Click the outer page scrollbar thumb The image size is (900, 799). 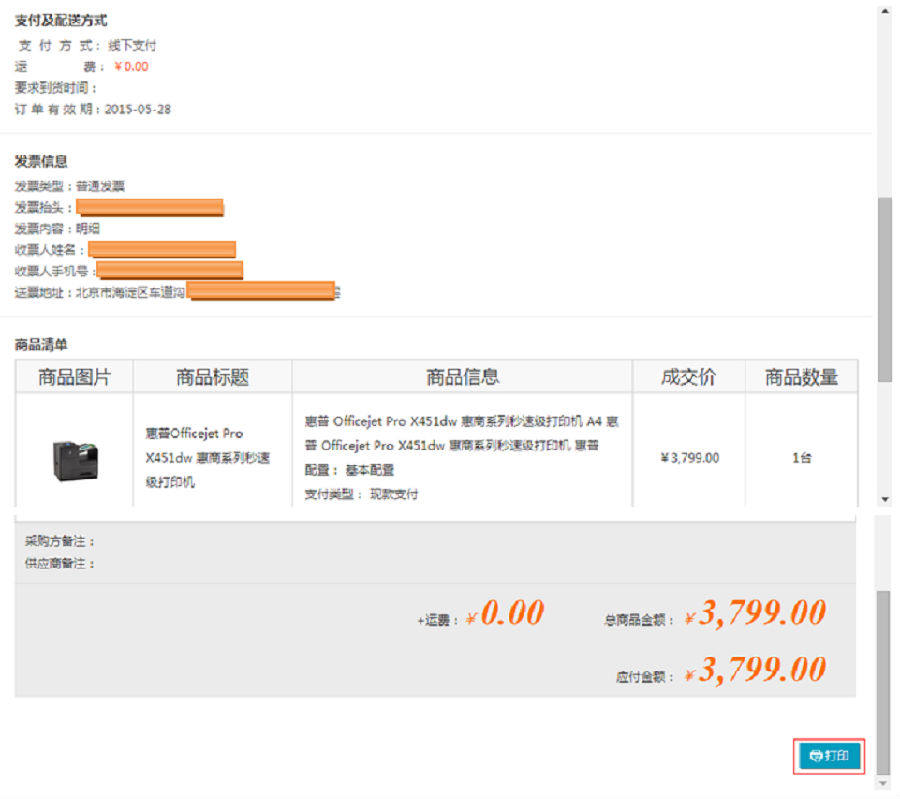[884, 683]
